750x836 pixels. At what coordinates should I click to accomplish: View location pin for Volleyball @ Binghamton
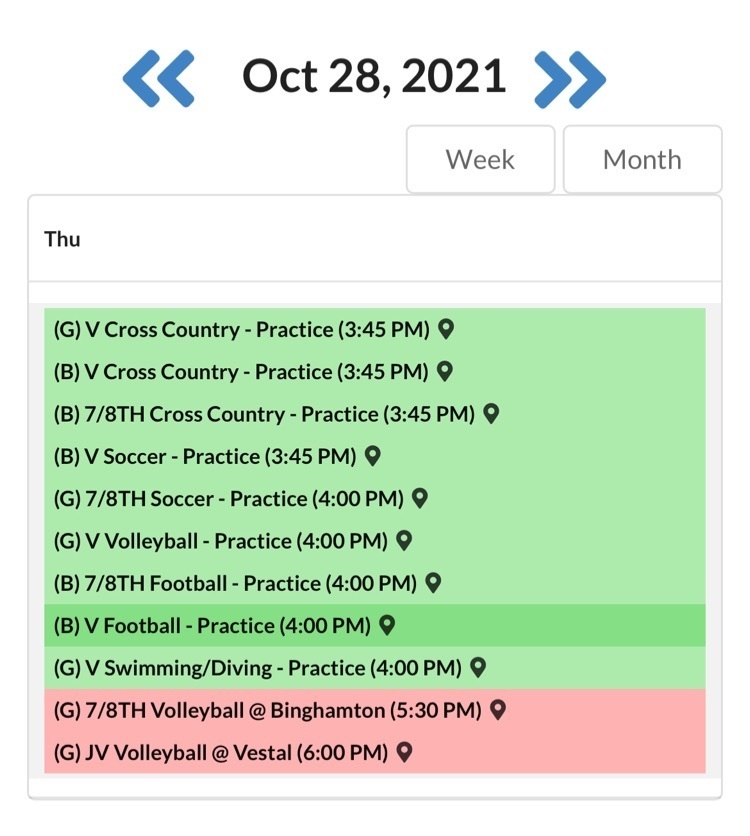click(497, 710)
